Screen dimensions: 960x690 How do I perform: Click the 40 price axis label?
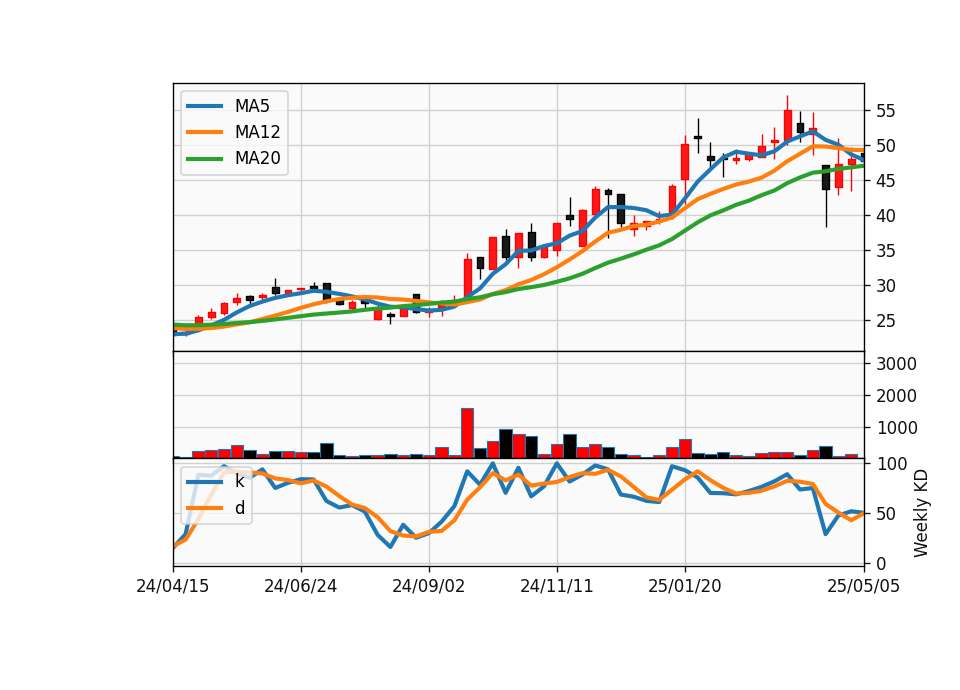point(885,216)
